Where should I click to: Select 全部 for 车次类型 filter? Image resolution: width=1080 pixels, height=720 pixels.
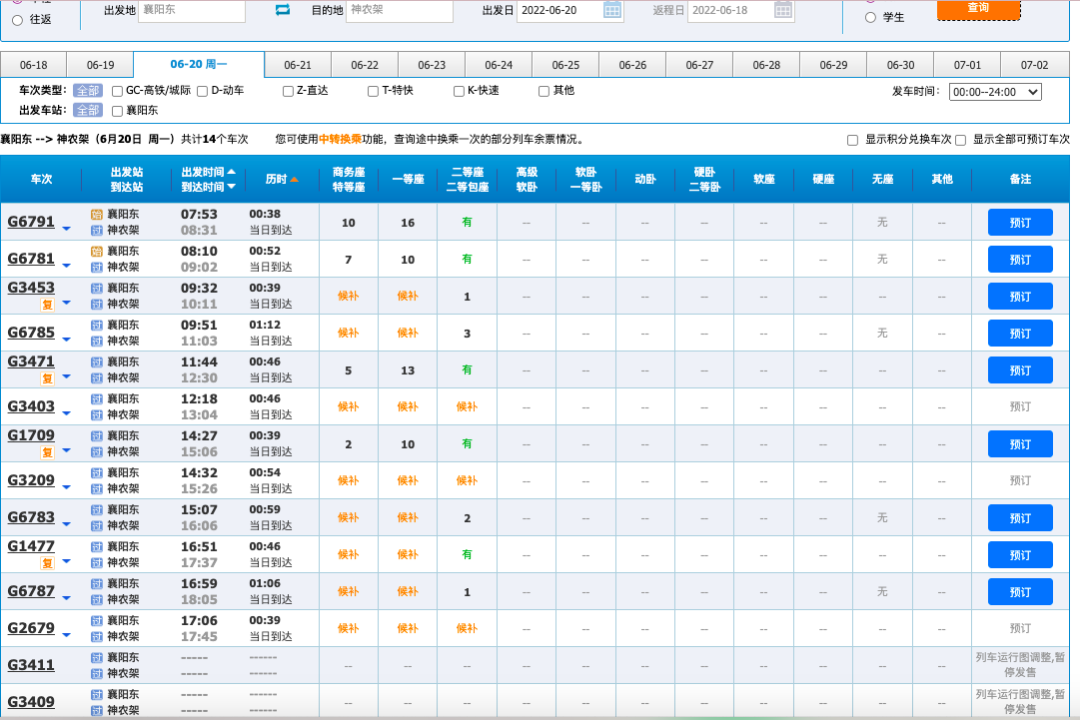pyautogui.click(x=87, y=91)
